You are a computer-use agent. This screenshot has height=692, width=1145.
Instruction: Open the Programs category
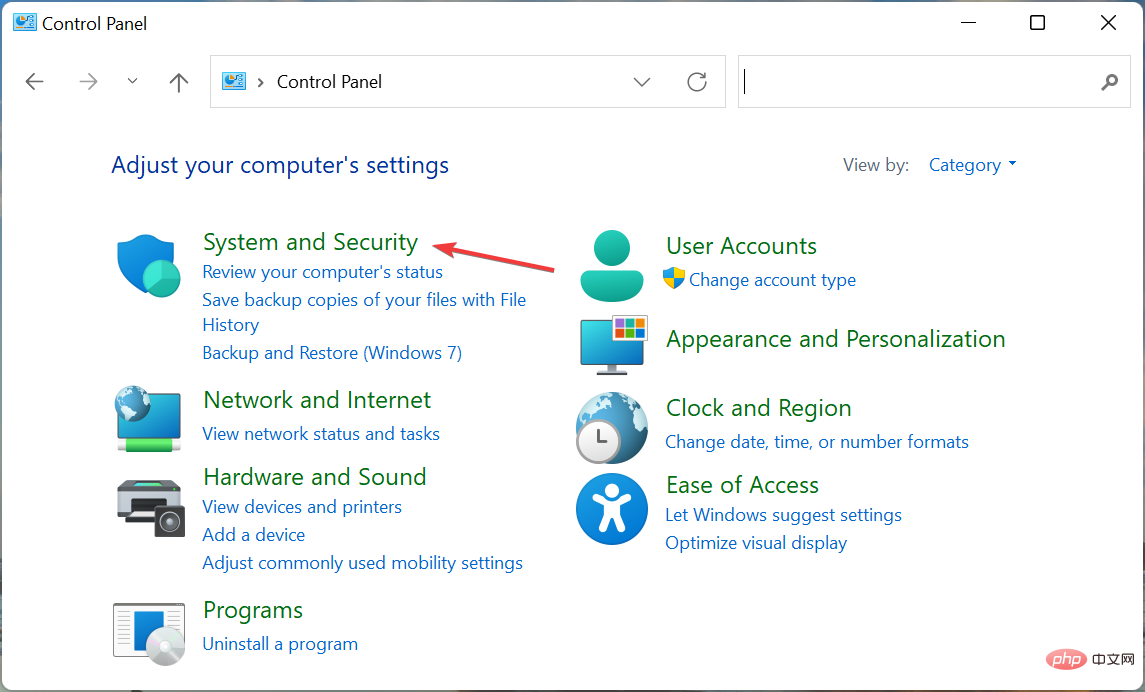[253, 610]
